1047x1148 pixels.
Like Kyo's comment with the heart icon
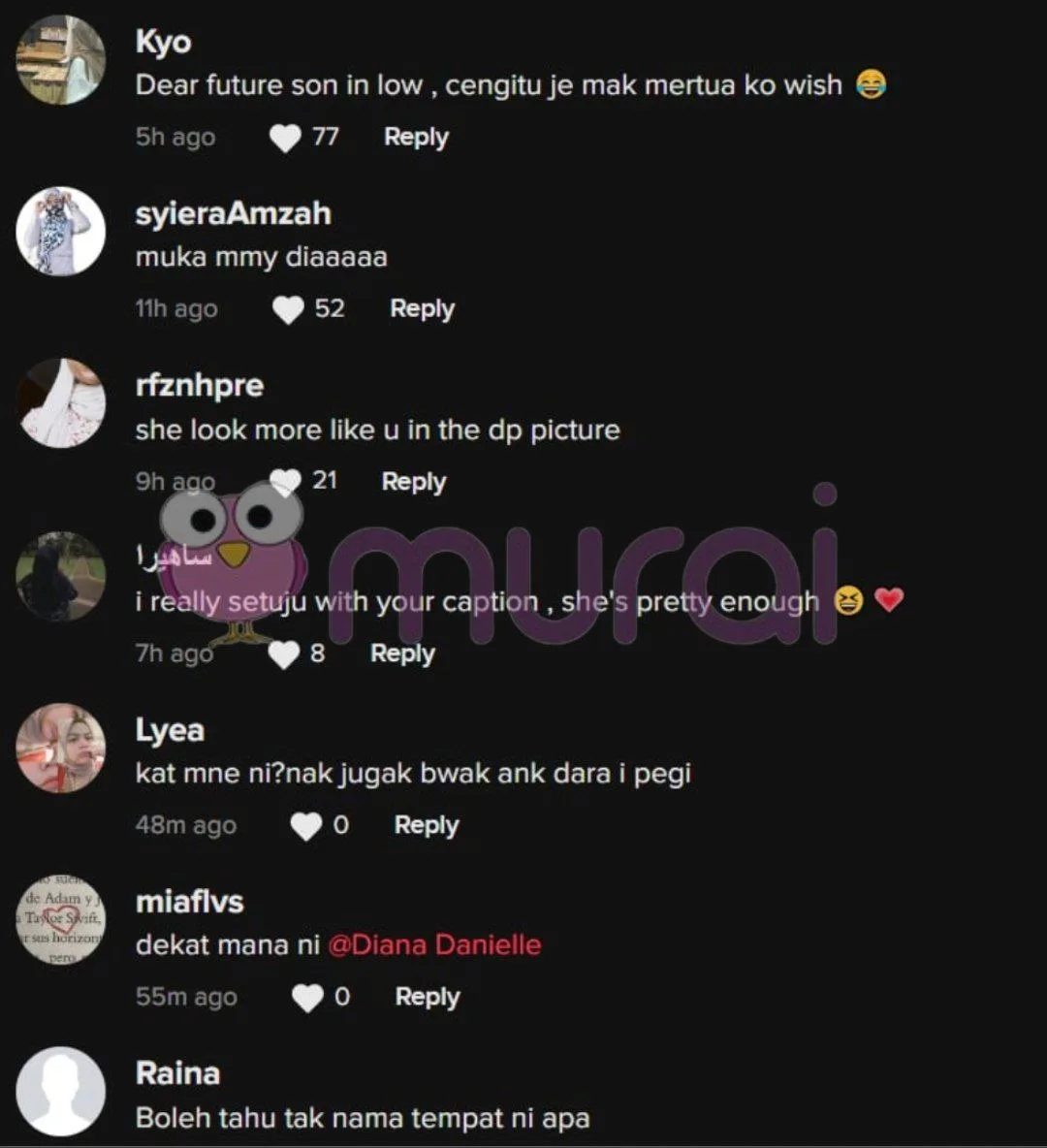[285, 138]
